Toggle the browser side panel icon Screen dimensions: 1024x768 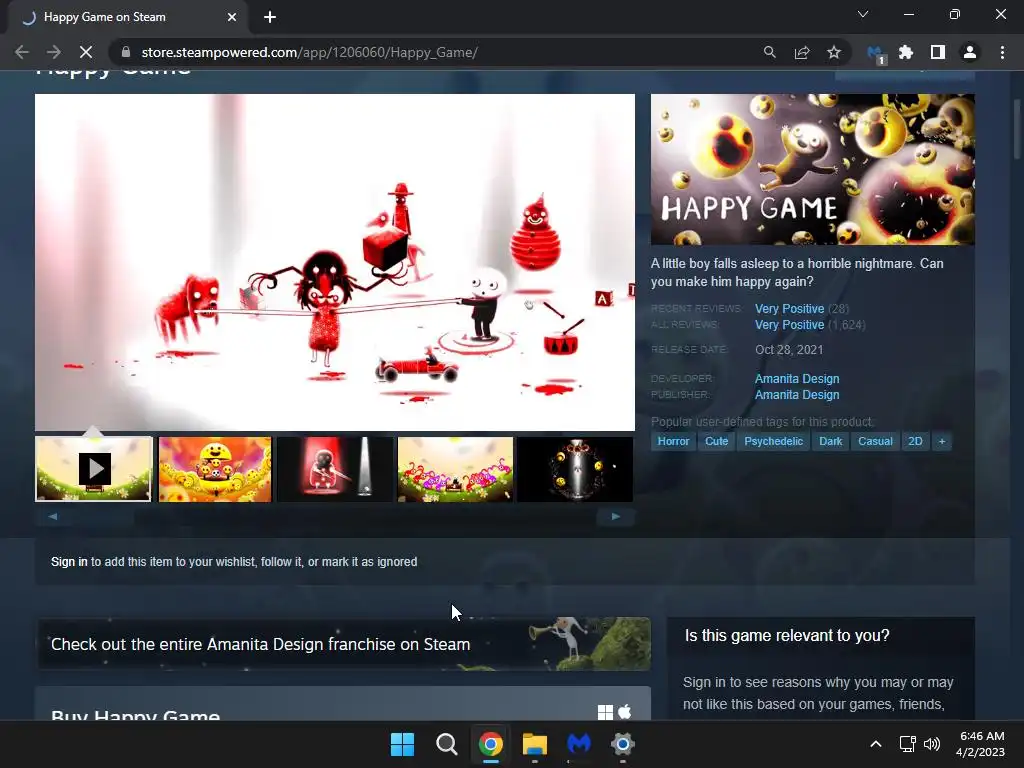pyautogui.click(x=938, y=52)
